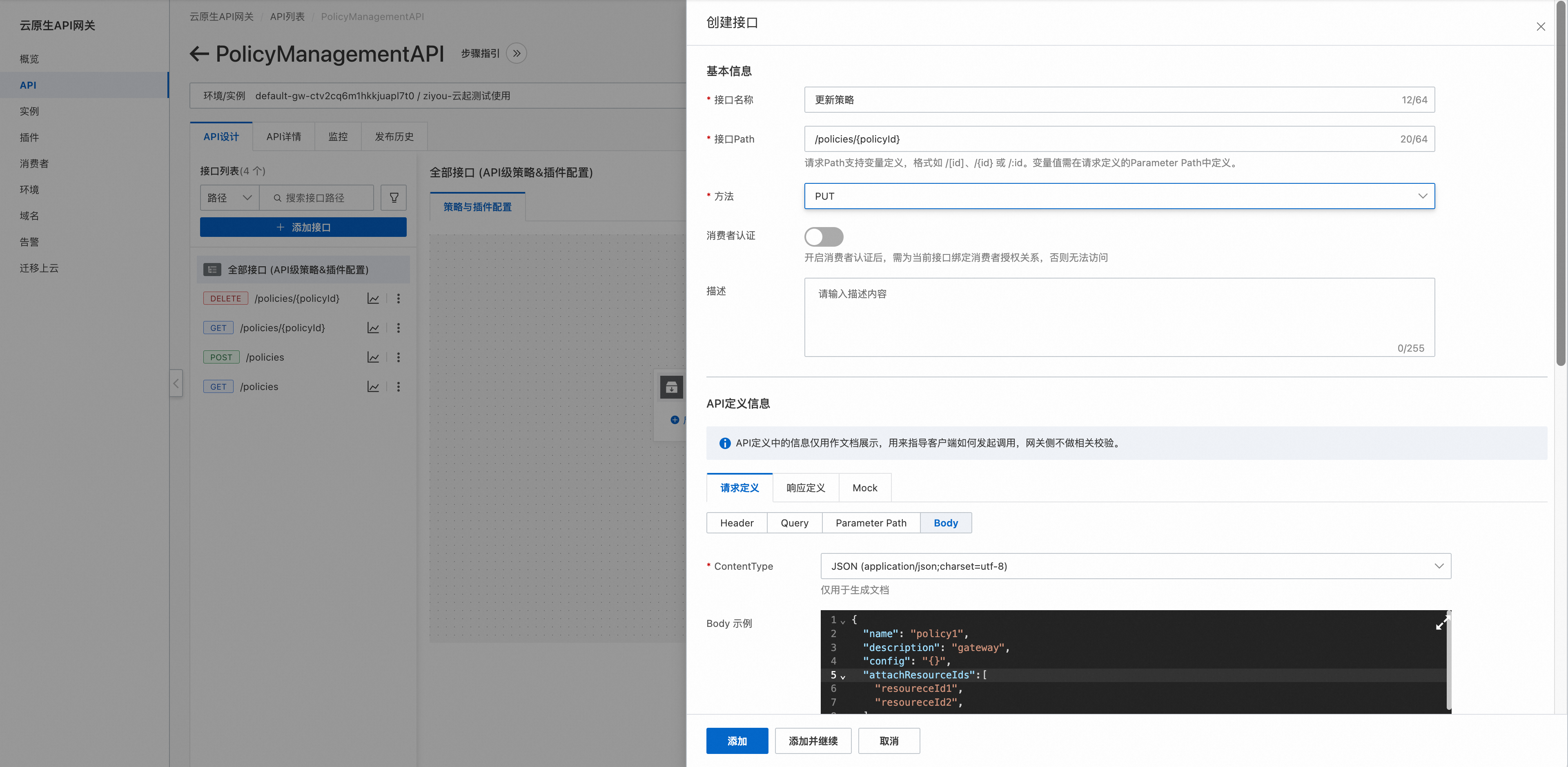Click the 添加并继续 button
The image size is (1568, 767).
click(x=813, y=741)
